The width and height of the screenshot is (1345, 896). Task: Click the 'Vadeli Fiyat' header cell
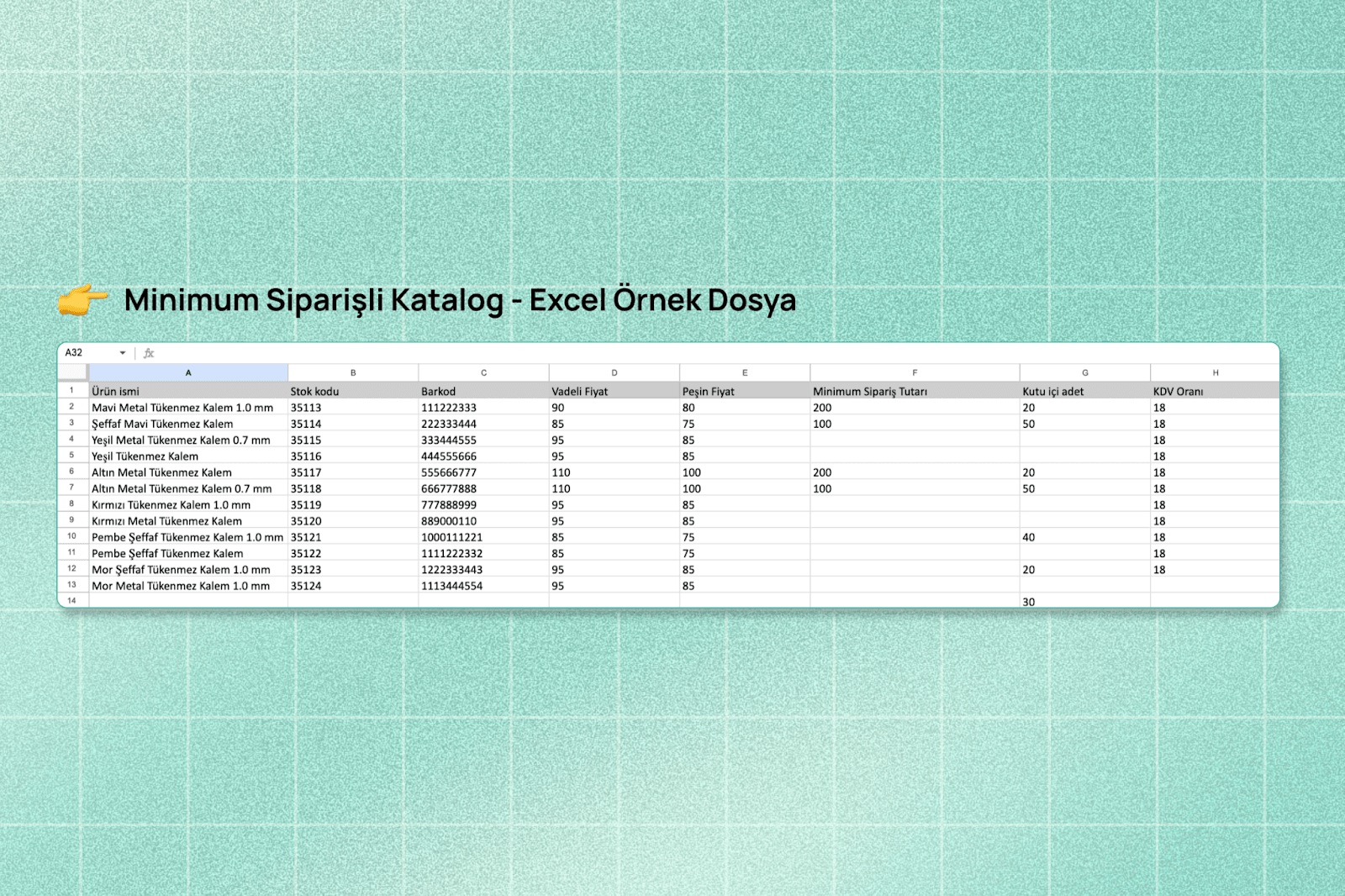614,392
